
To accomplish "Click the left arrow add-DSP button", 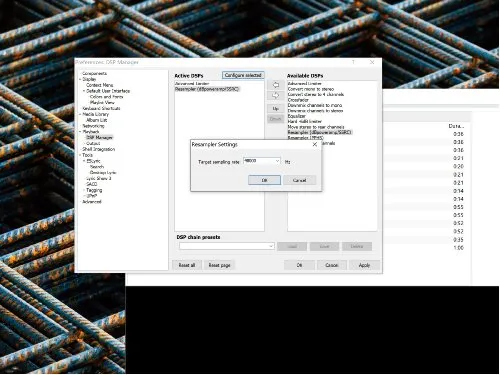I will [x=276, y=85].
